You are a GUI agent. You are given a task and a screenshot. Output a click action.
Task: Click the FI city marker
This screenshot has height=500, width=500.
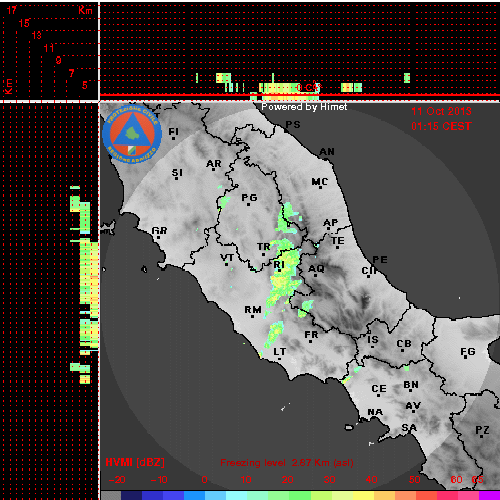(x=173, y=138)
